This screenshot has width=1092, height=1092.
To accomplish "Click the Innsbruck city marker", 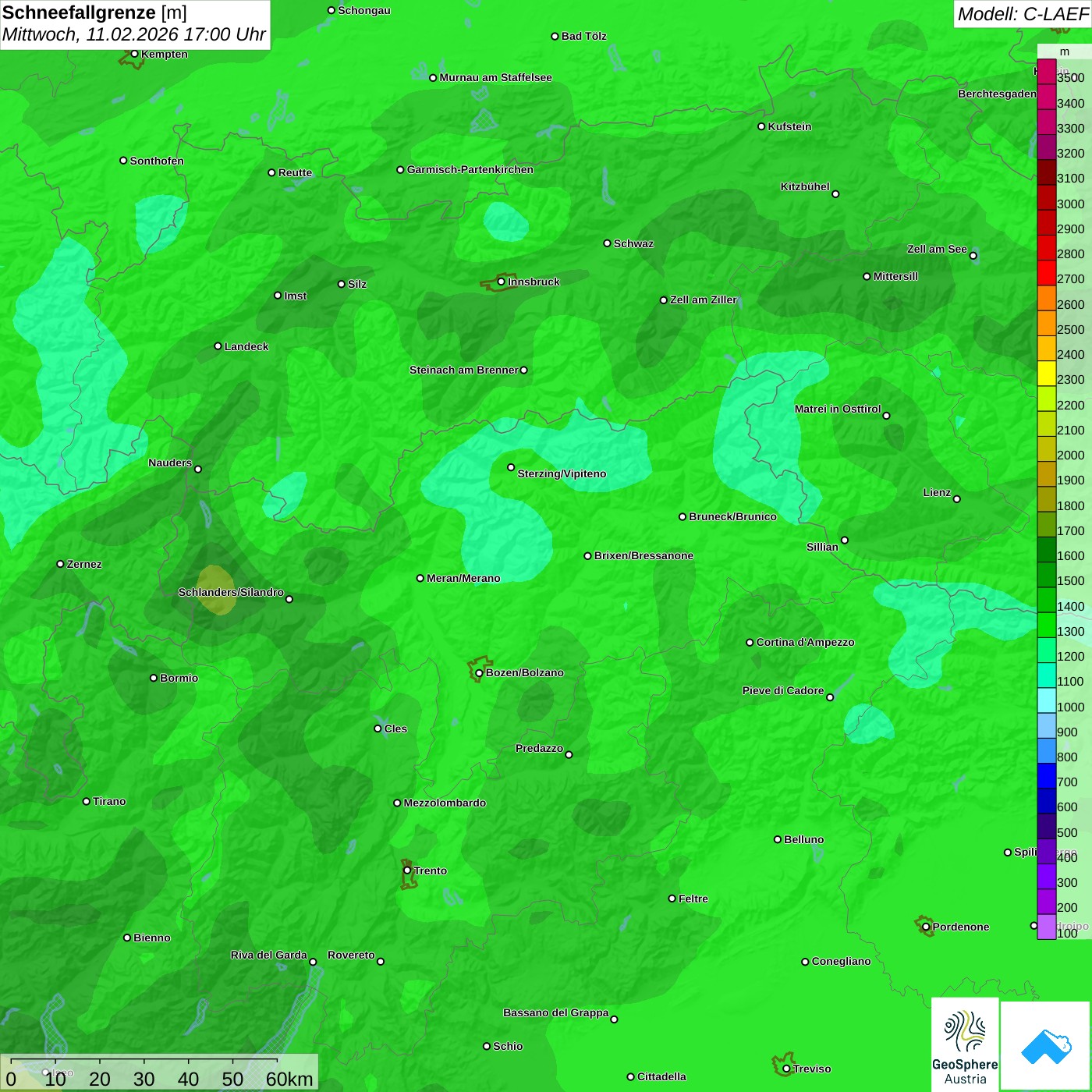I will [501, 282].
